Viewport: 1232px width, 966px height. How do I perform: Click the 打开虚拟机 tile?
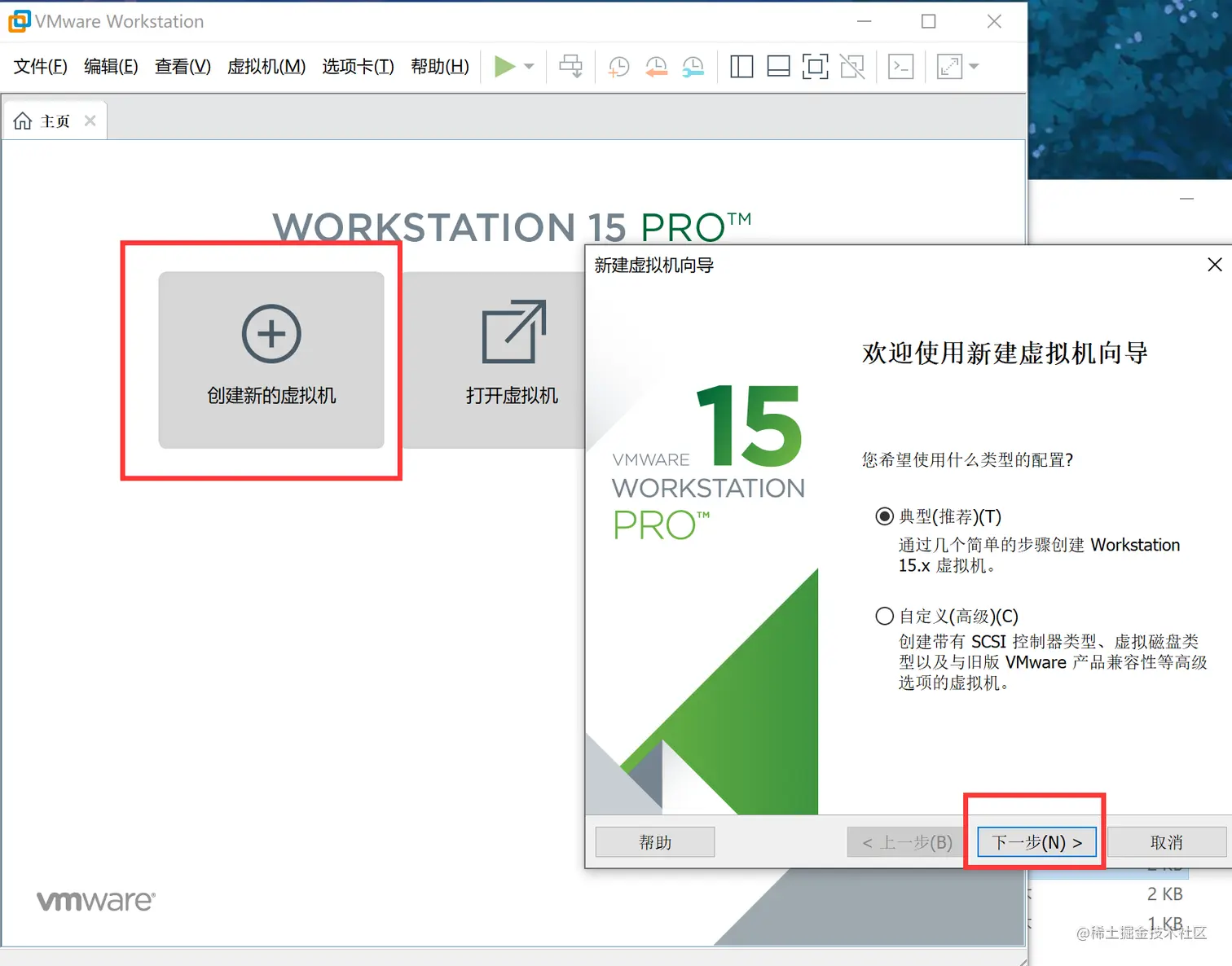click(494, 360)
